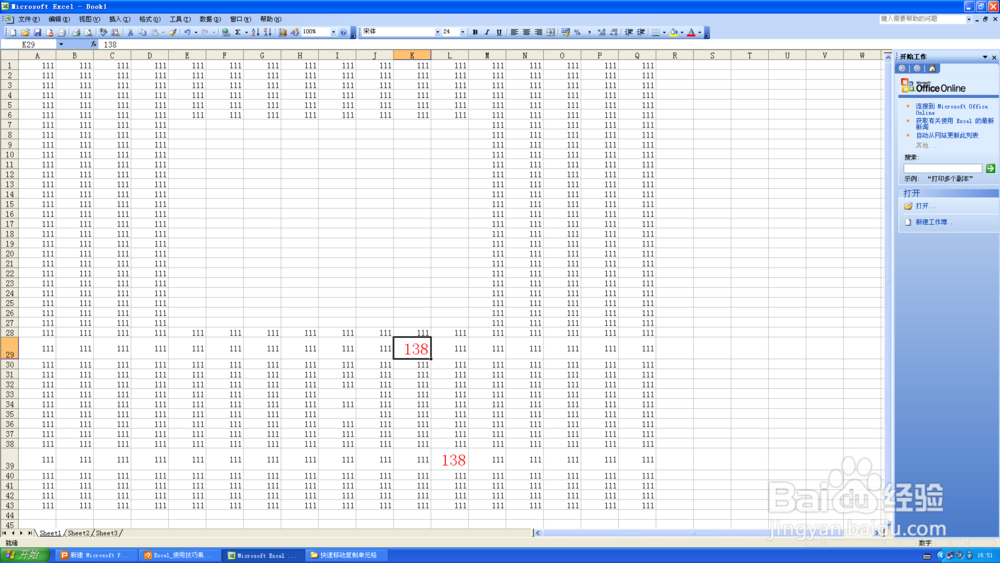Click the Windows 开始 Start button
Screen dimensions: 1000x563
click(24, 555)
